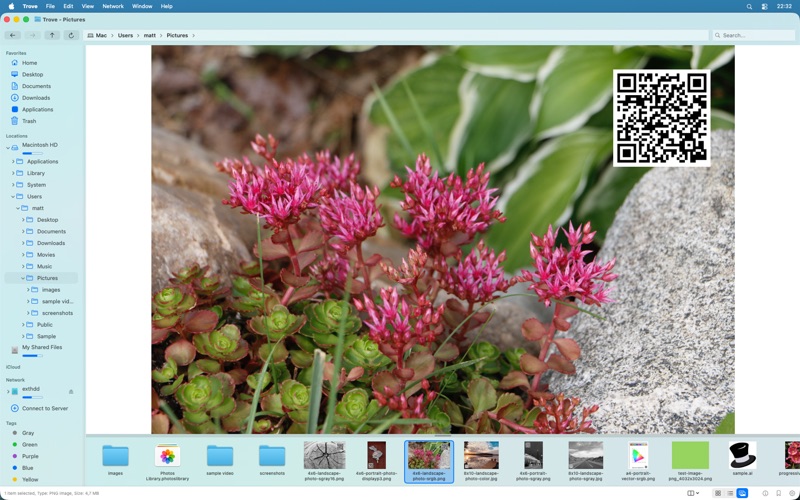Eject the exthdd network drive
The height and width of the screenshot is (500, 800).
tap(71, 392)
